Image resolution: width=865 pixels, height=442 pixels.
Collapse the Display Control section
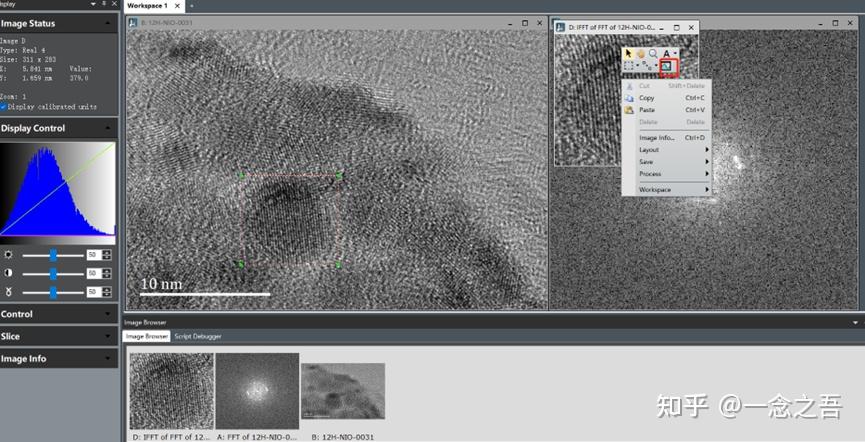[x=108, y=128]
